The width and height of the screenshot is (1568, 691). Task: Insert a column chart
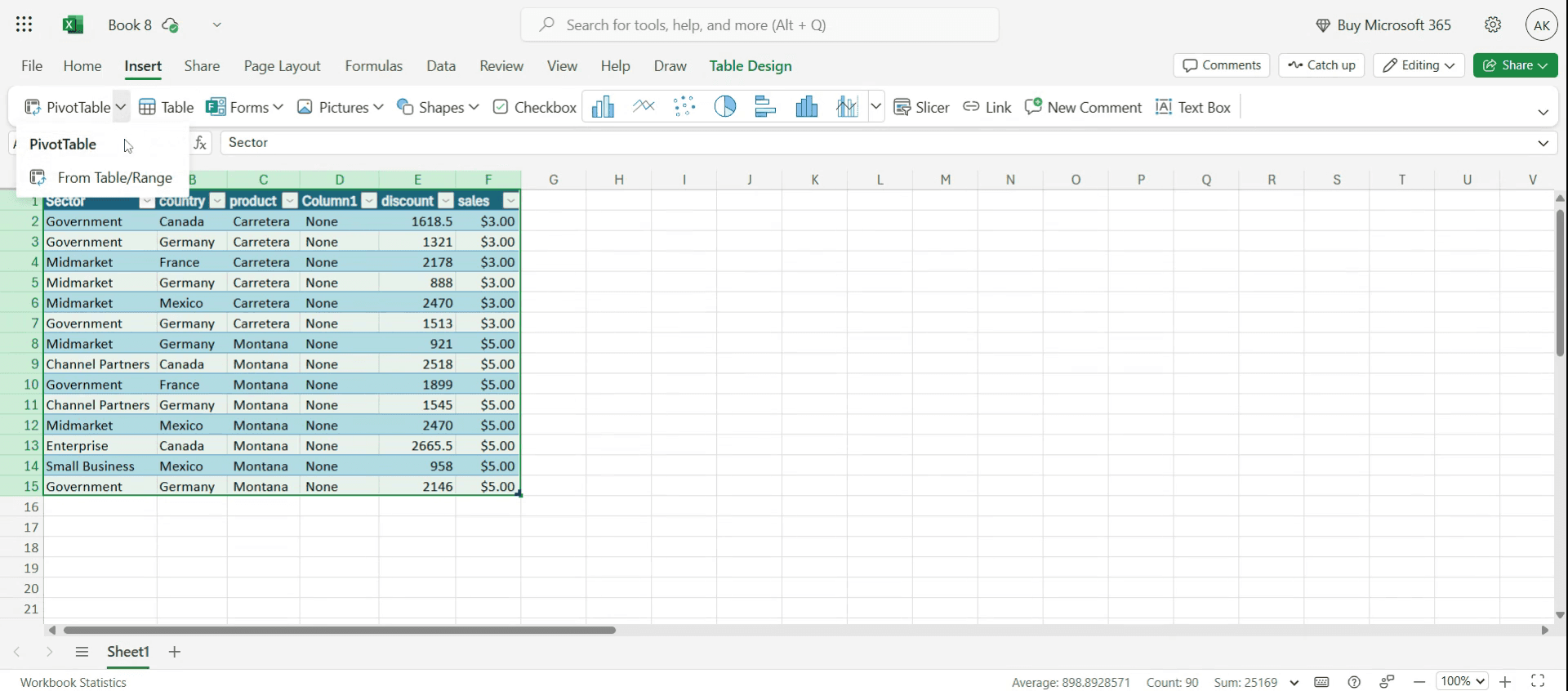click(603, 107)
